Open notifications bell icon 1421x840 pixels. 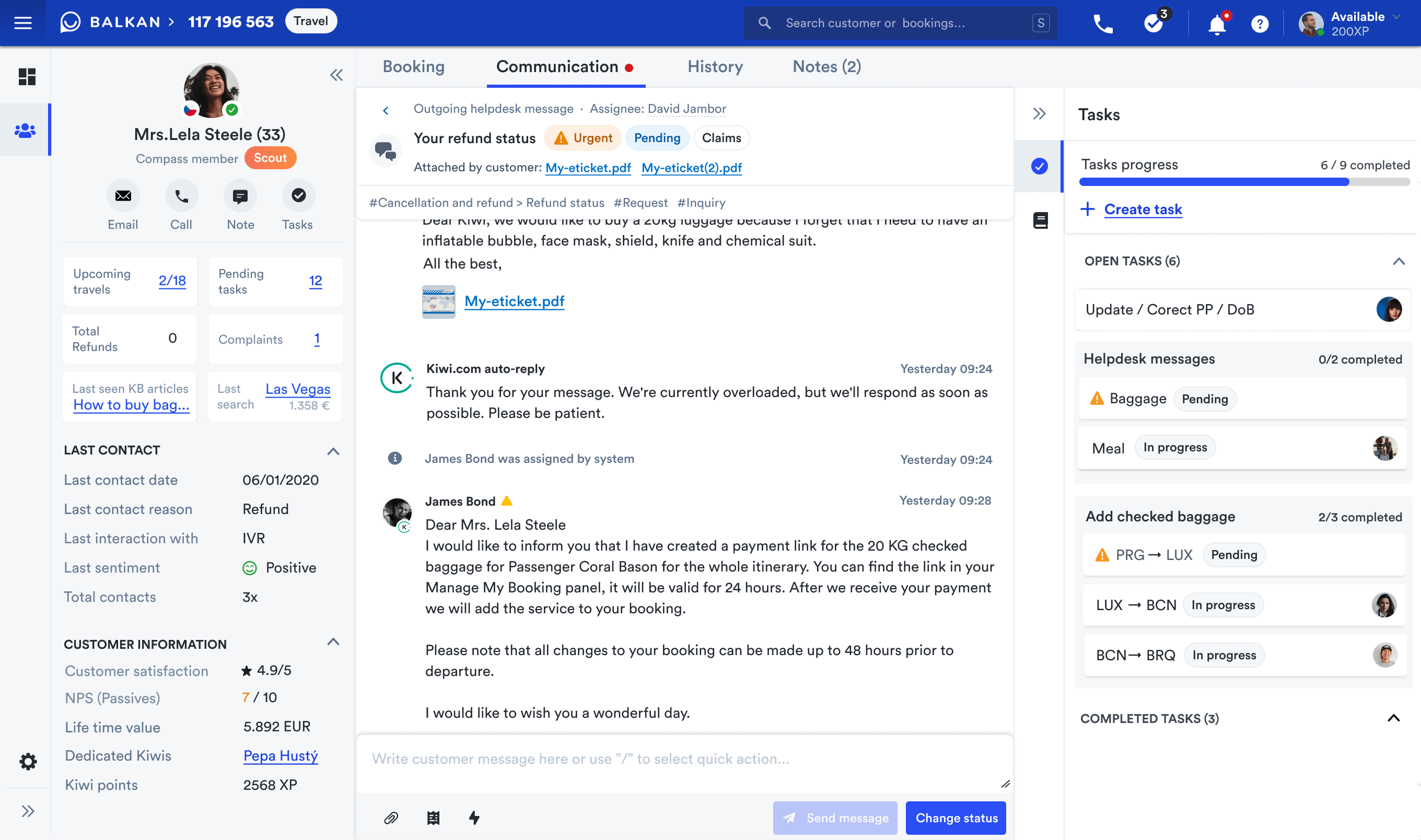[x=1217, y=25]
